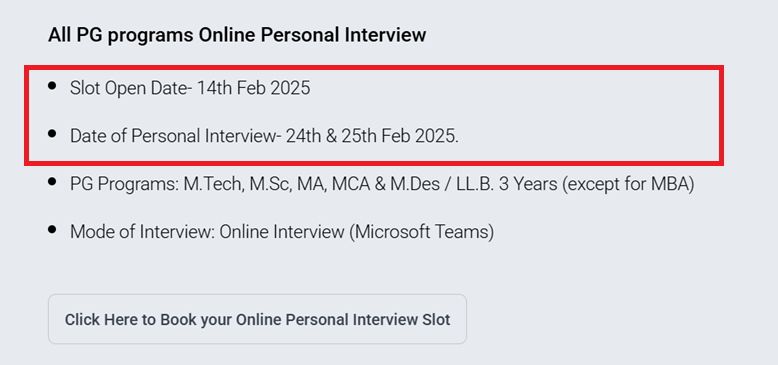778x365 pixels.
Task: Click the (except for MBA) note
Action: tap(628, 184)
